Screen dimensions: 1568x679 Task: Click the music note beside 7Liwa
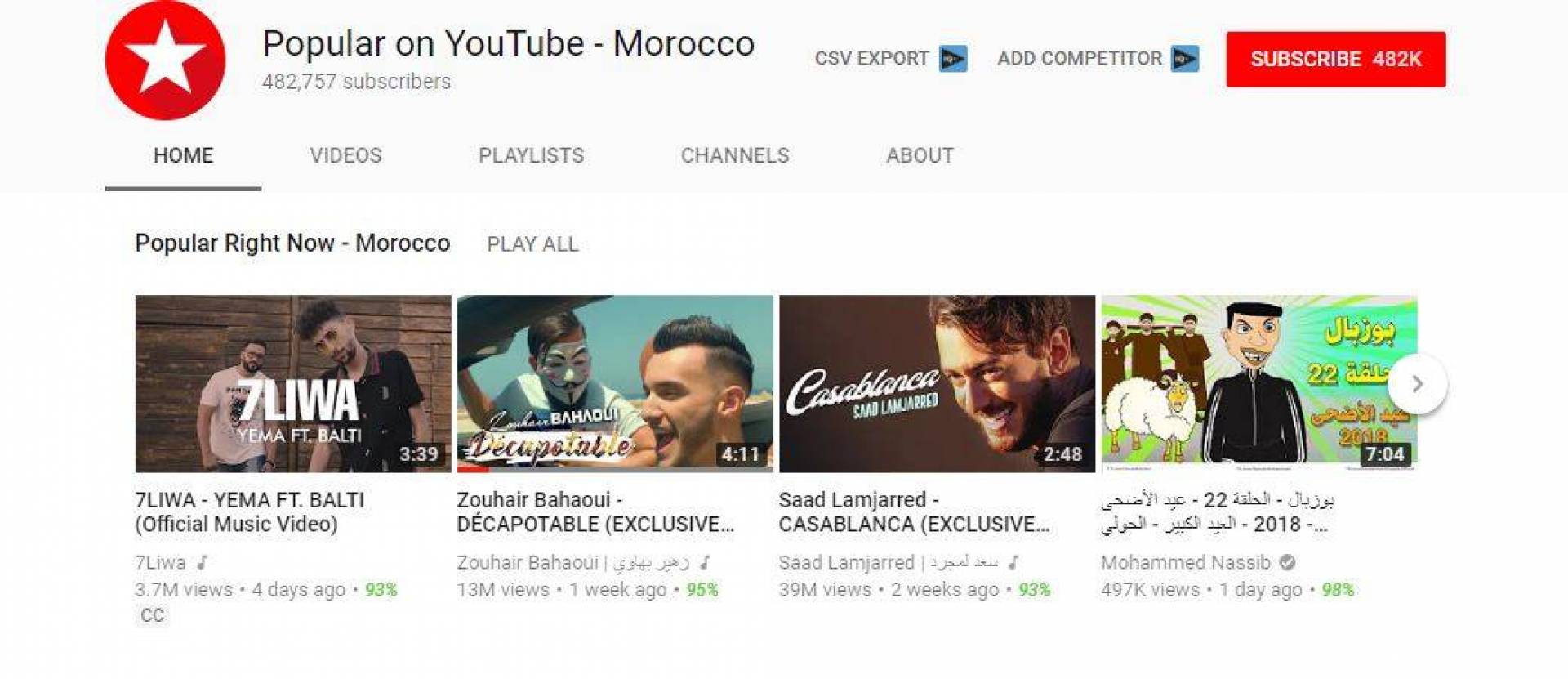[203, 562]
